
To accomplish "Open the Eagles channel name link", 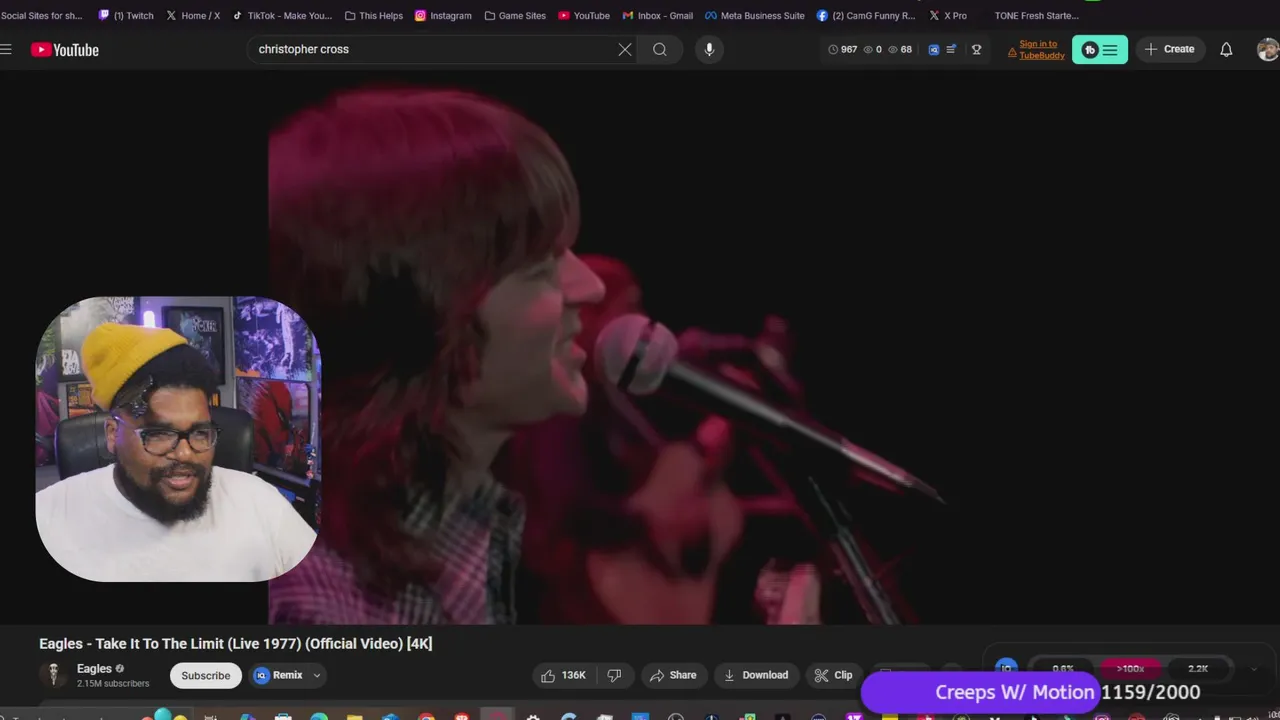I will click(x=94, y=669).
